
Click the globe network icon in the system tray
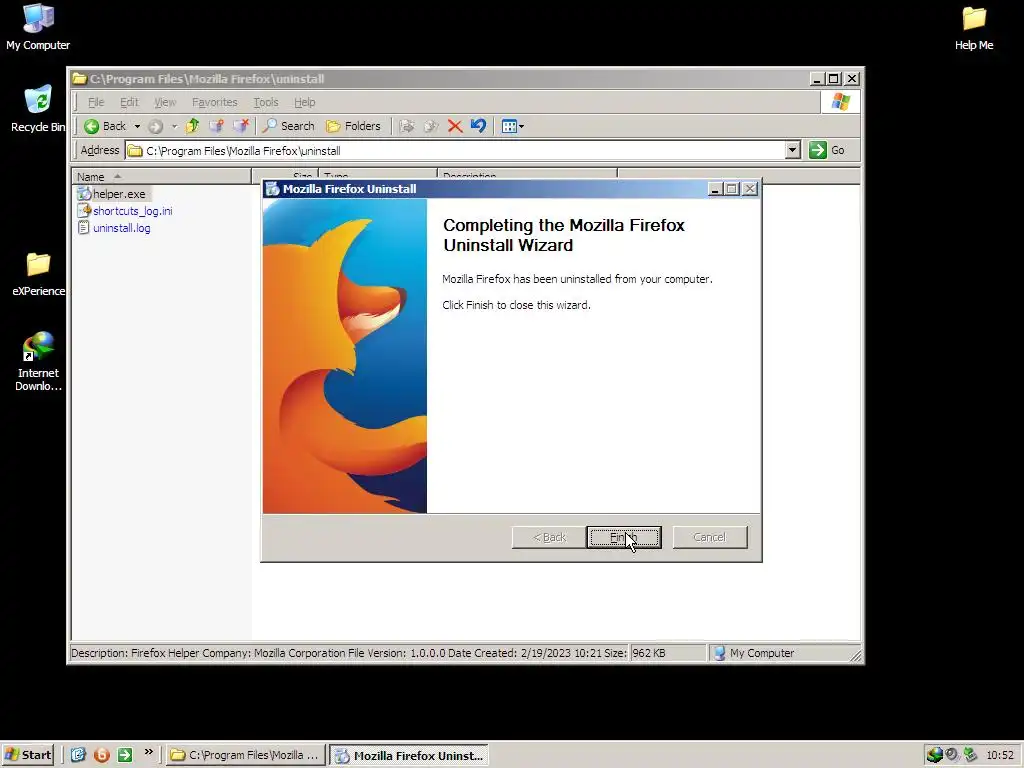(935, 755)
